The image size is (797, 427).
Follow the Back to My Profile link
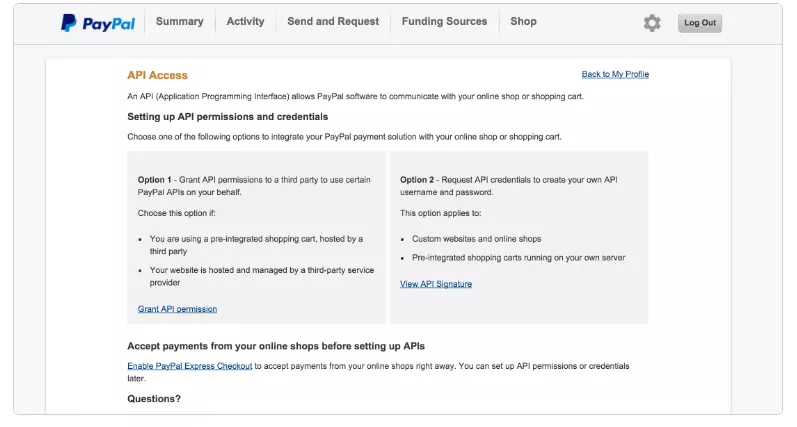tap(615, 74)
